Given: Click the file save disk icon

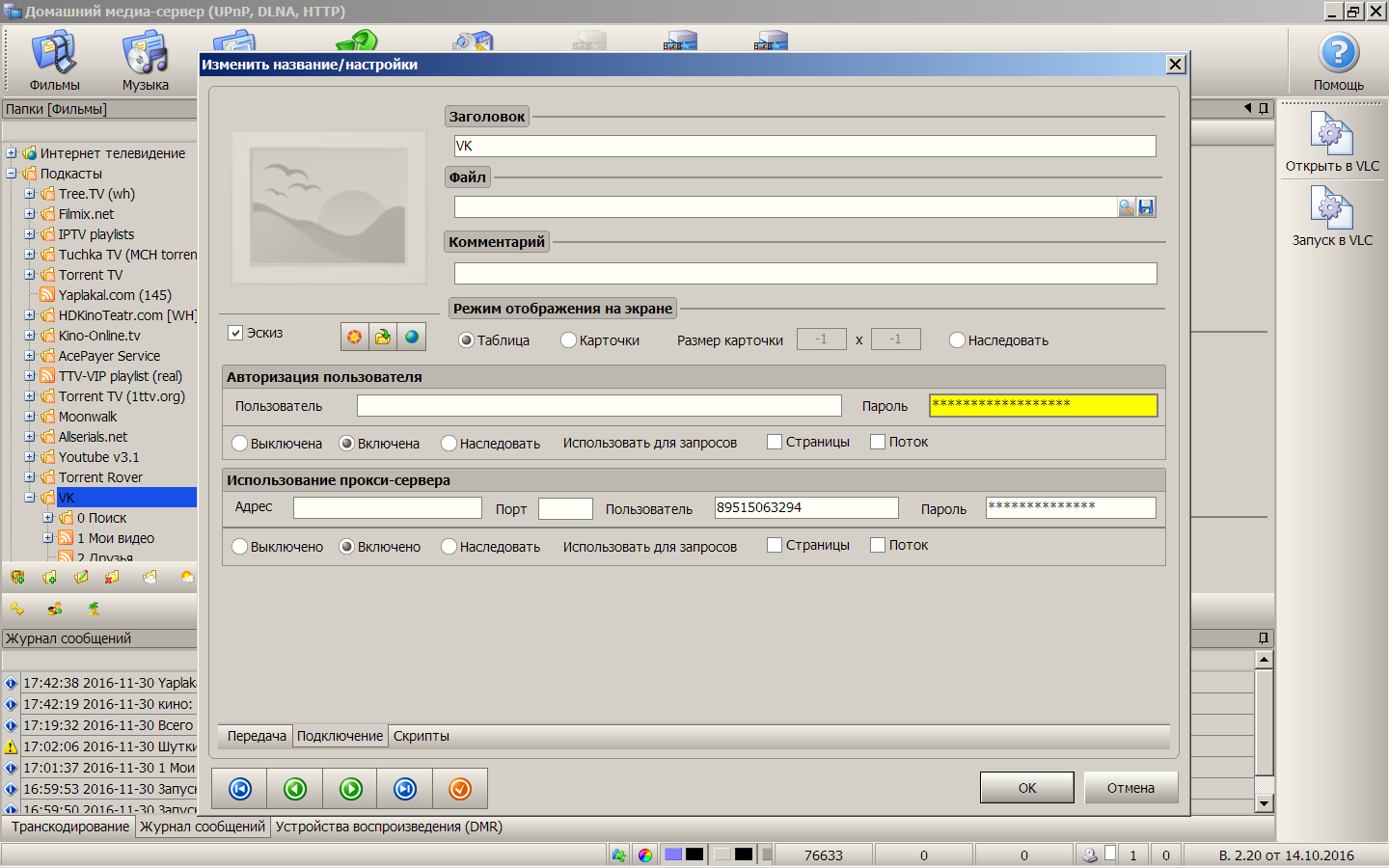Looking at the screenshot, I should click(x=1146, y=207).
